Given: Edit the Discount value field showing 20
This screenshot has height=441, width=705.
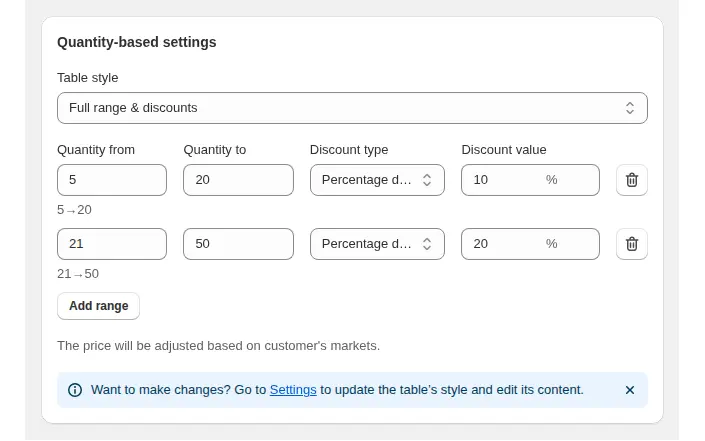Looking at the screenshot, I should [x=530, y=244].
